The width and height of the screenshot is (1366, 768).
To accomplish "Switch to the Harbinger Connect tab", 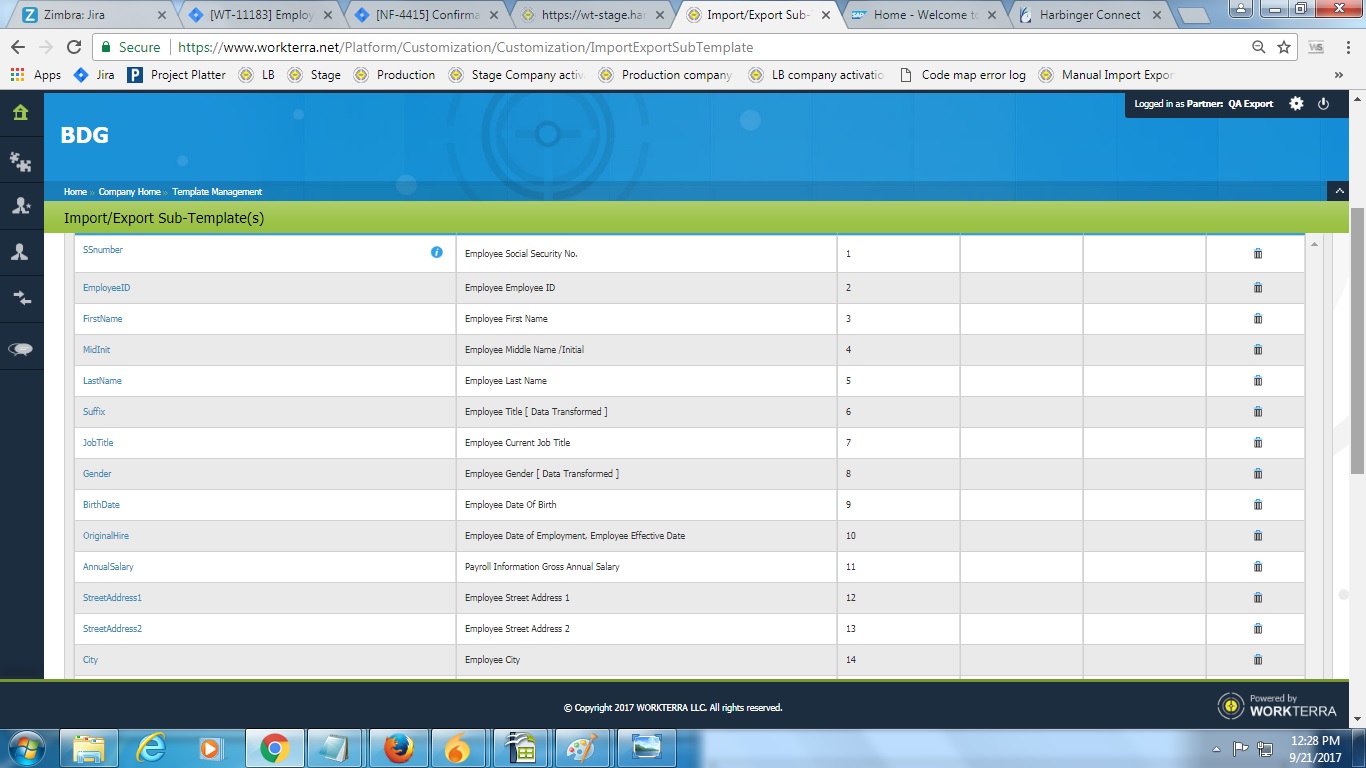I will point(1088,15).
